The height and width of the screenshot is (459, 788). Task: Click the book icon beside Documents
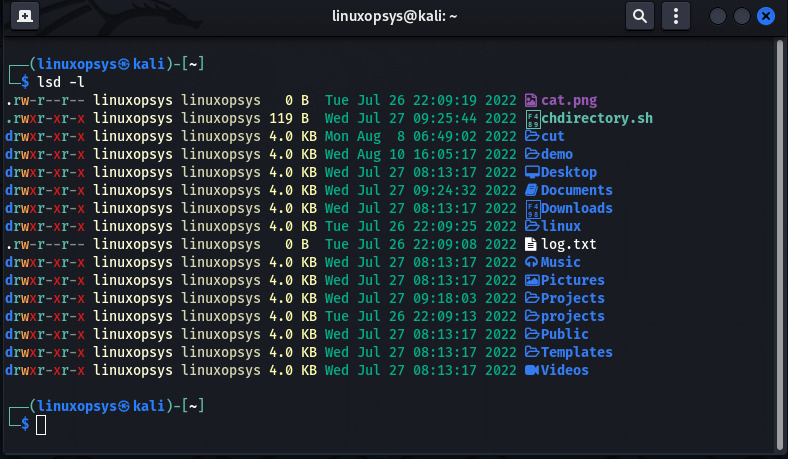(532, 190)
